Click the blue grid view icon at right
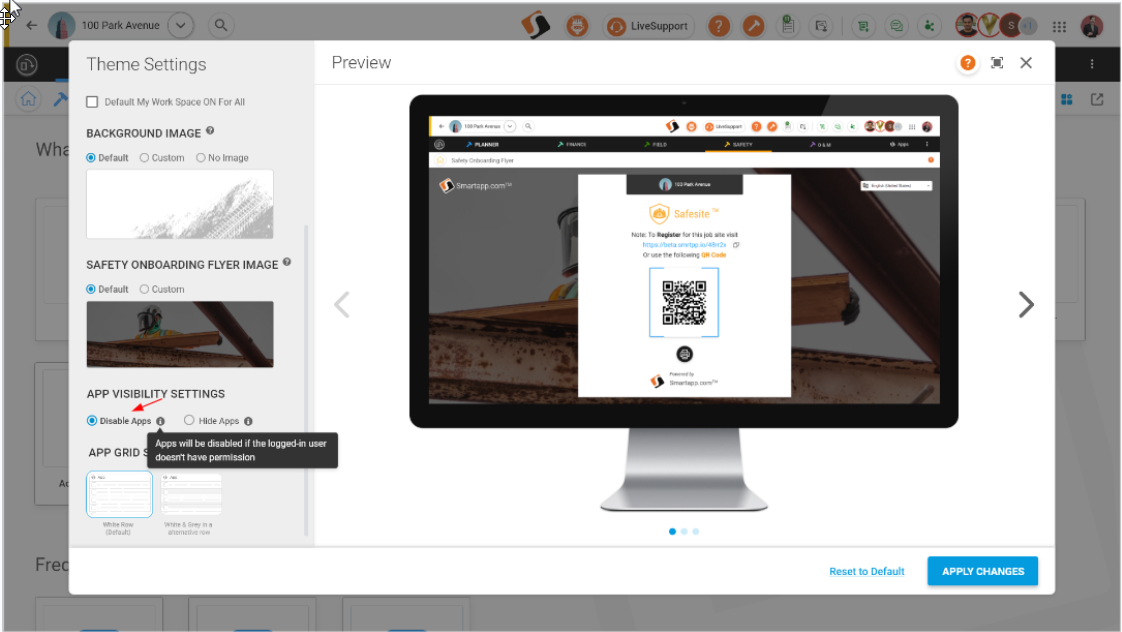 pos(1067,99)
